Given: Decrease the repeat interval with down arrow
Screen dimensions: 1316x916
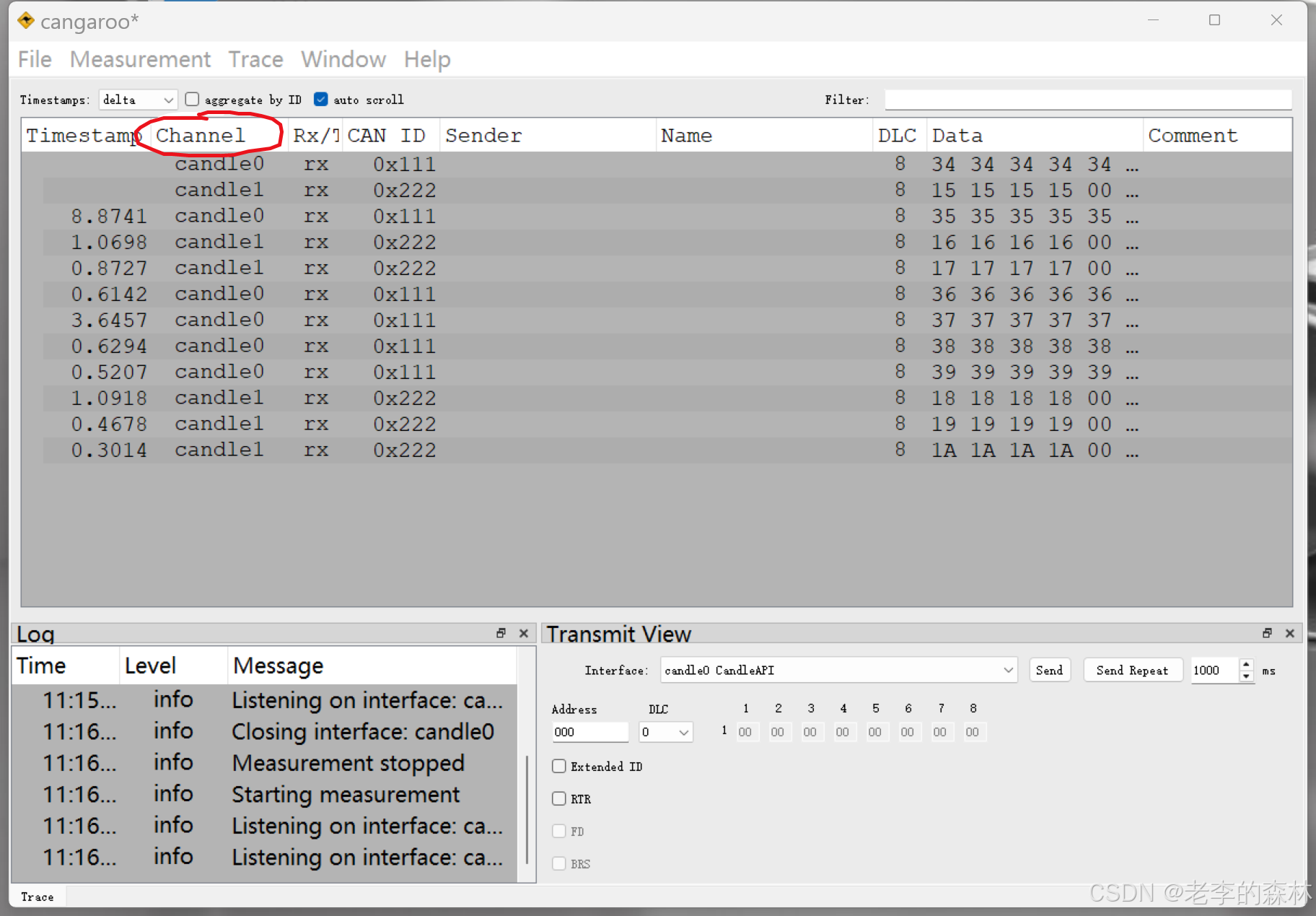Looking at the screenshot, I should [1246, 676].
